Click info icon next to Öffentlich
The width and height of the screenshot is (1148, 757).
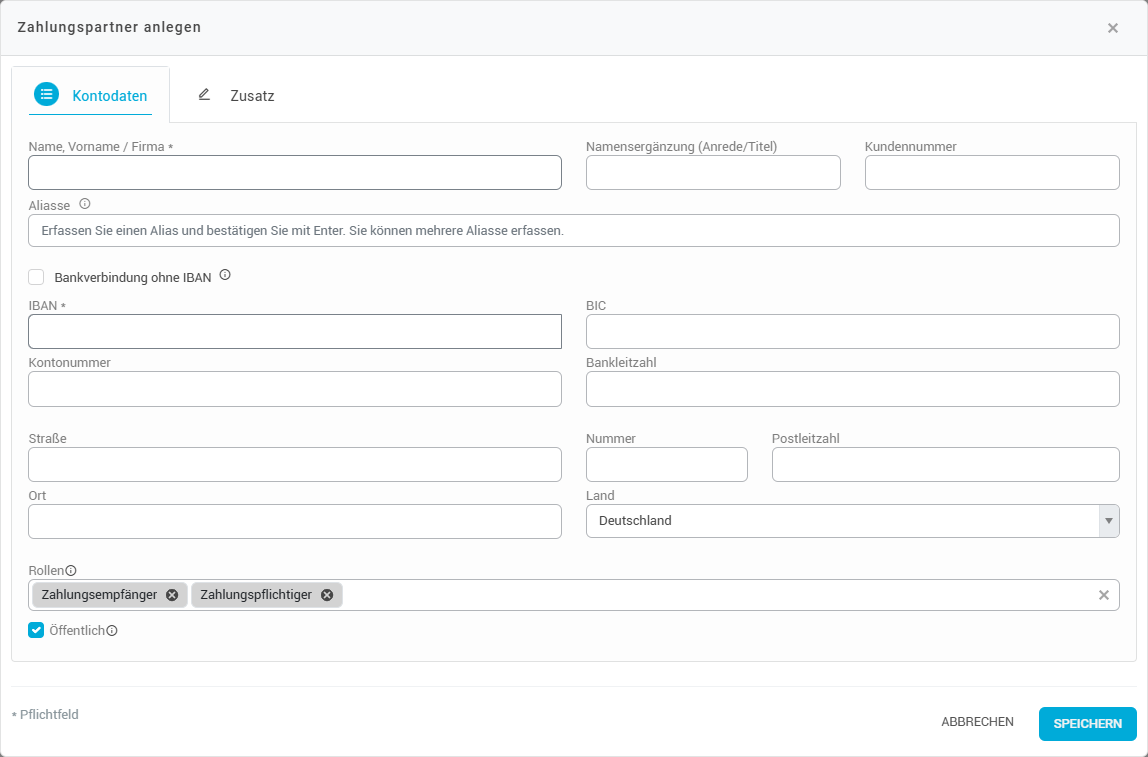tap(112, 631)
